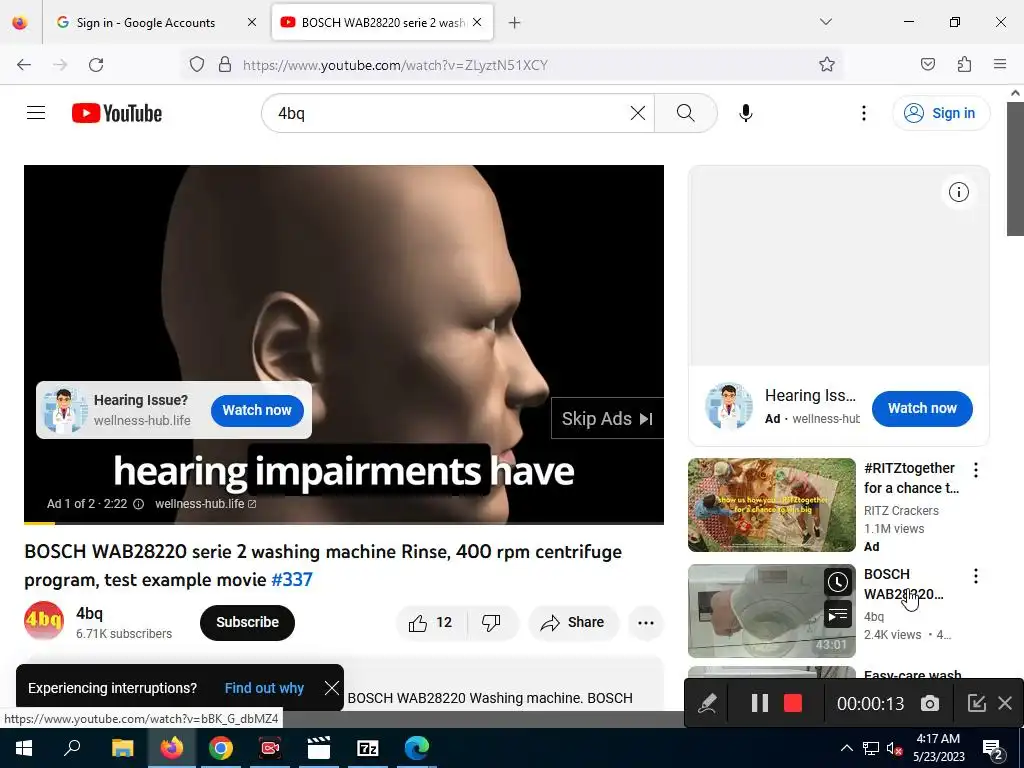Open recorder annotation pen tool
1024x768 pixels.
tap(707, 703)
